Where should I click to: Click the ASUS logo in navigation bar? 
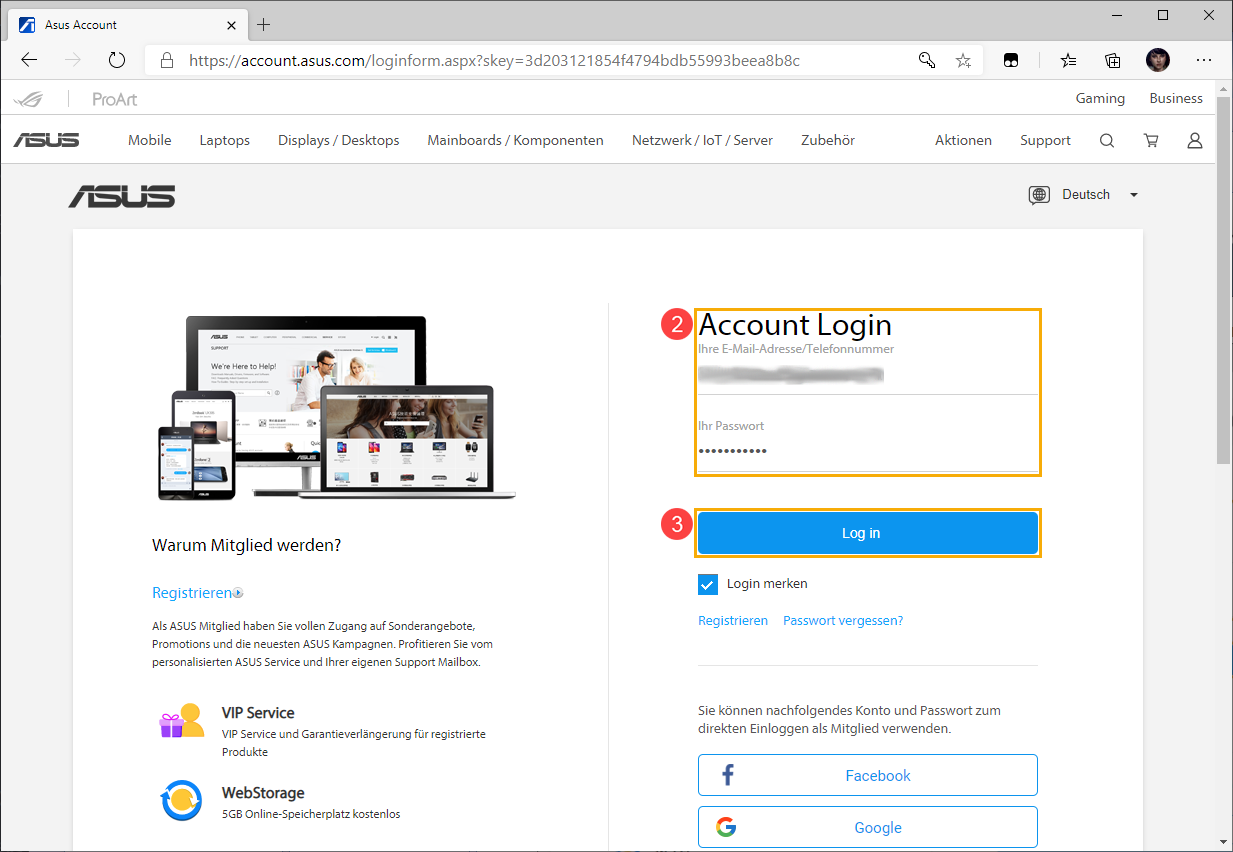pos(46,140)
